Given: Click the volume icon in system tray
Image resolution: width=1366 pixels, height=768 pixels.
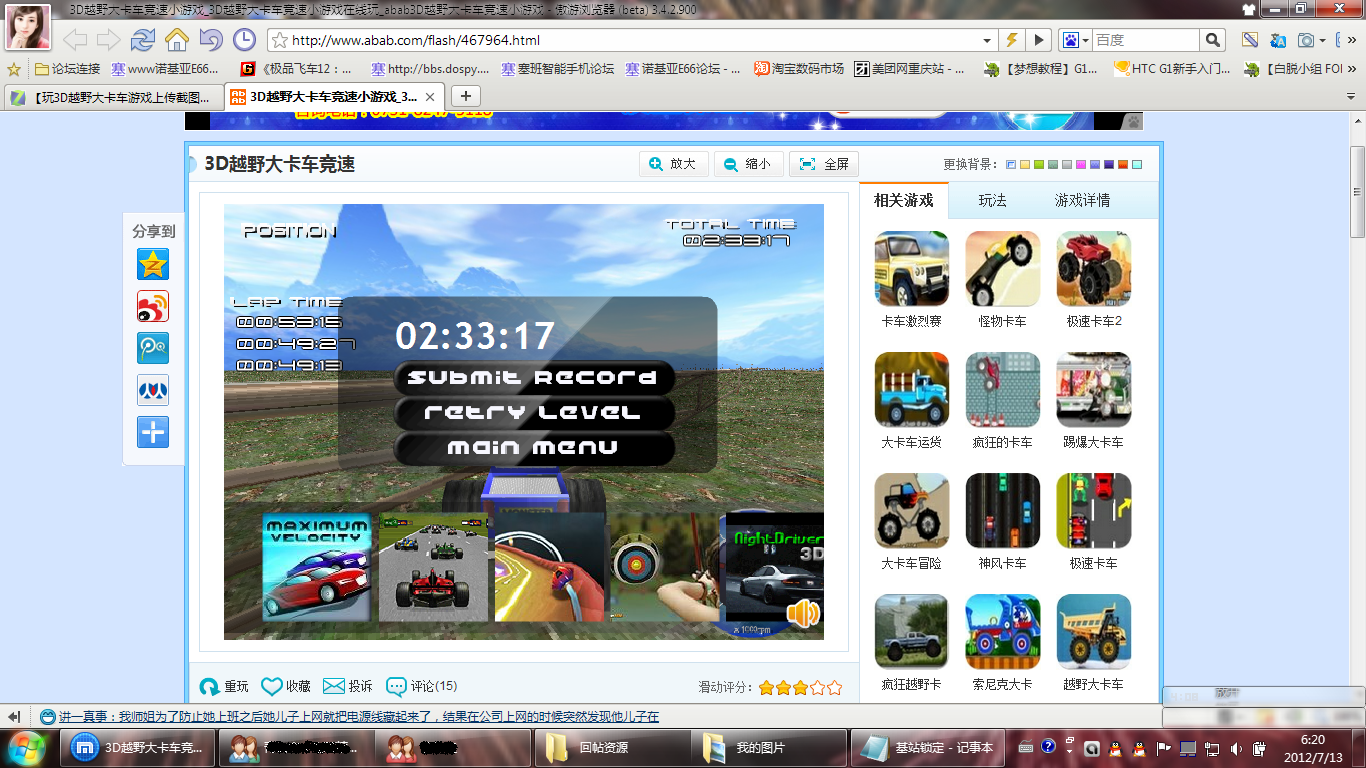Looking at the screenshot, I should [x=1236, y=748].
